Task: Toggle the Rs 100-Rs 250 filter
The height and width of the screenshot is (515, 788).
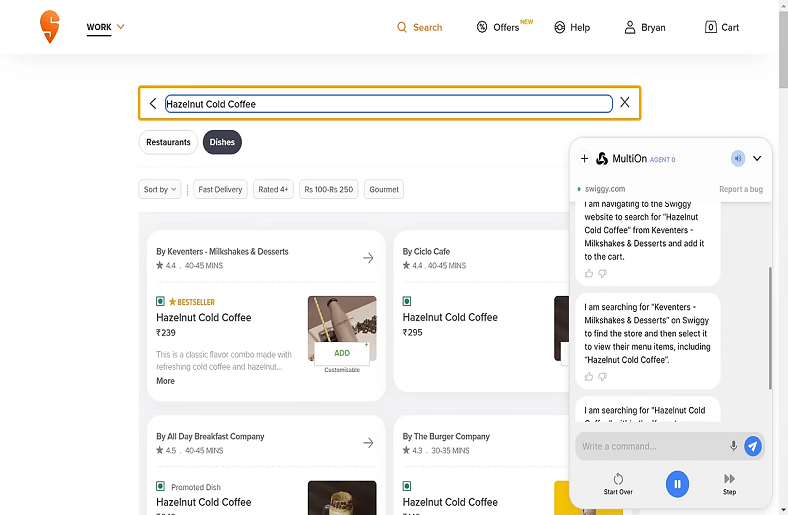Action: 329,189
